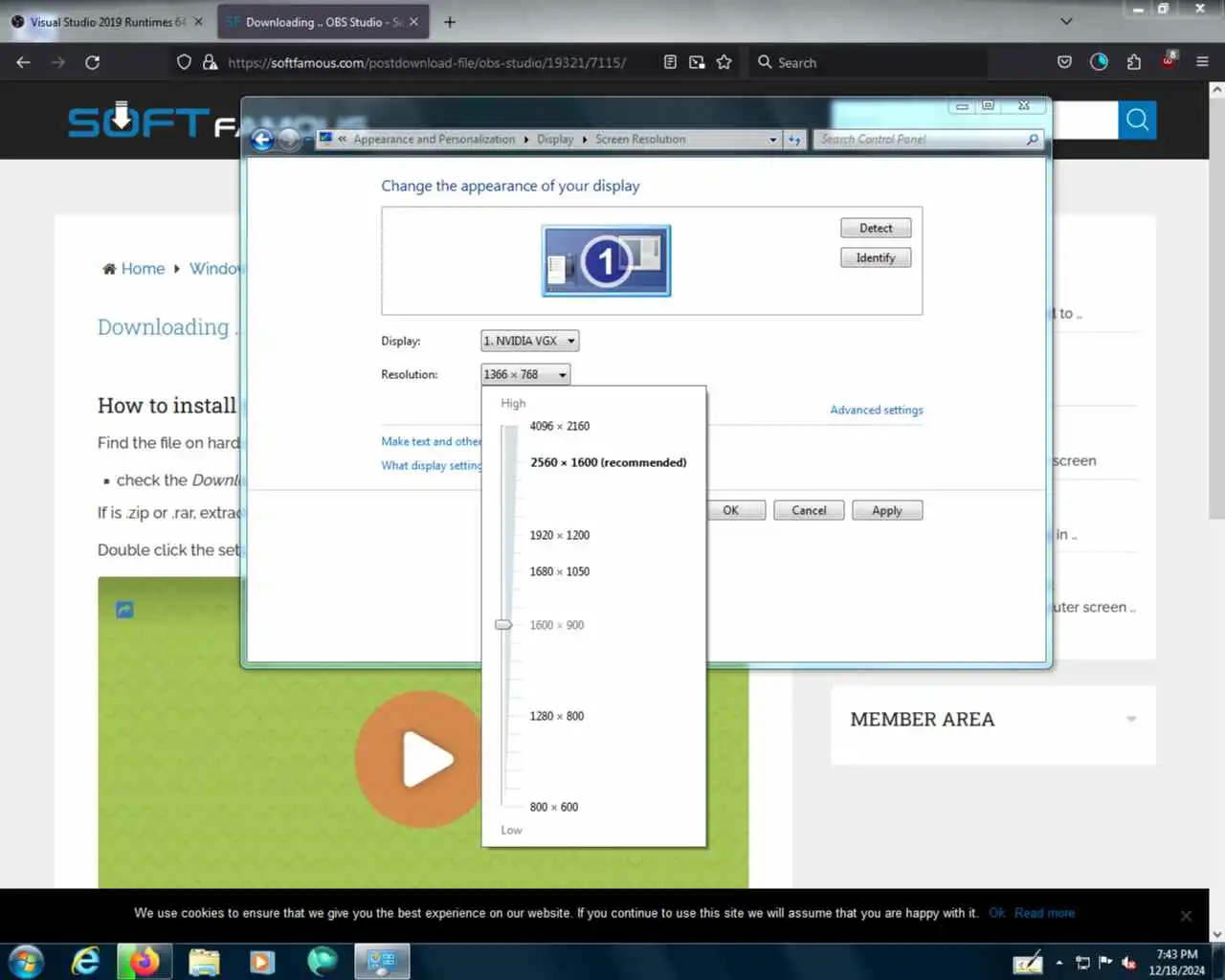The width and height of the screenshot is (1225, 980).
Task: Click the Make text and other link
Action: click(x=431, y=441)
